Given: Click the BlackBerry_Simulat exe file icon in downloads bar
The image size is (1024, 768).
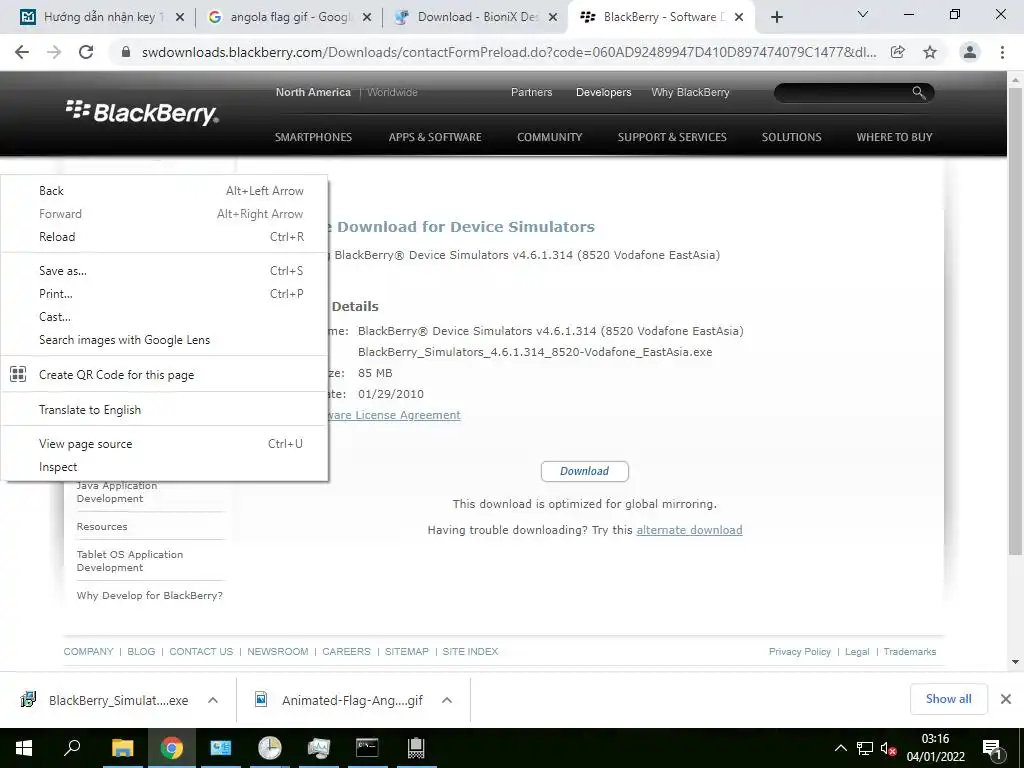Looking at the screenshot, I should pyautogui.click(x=28, y=699).
